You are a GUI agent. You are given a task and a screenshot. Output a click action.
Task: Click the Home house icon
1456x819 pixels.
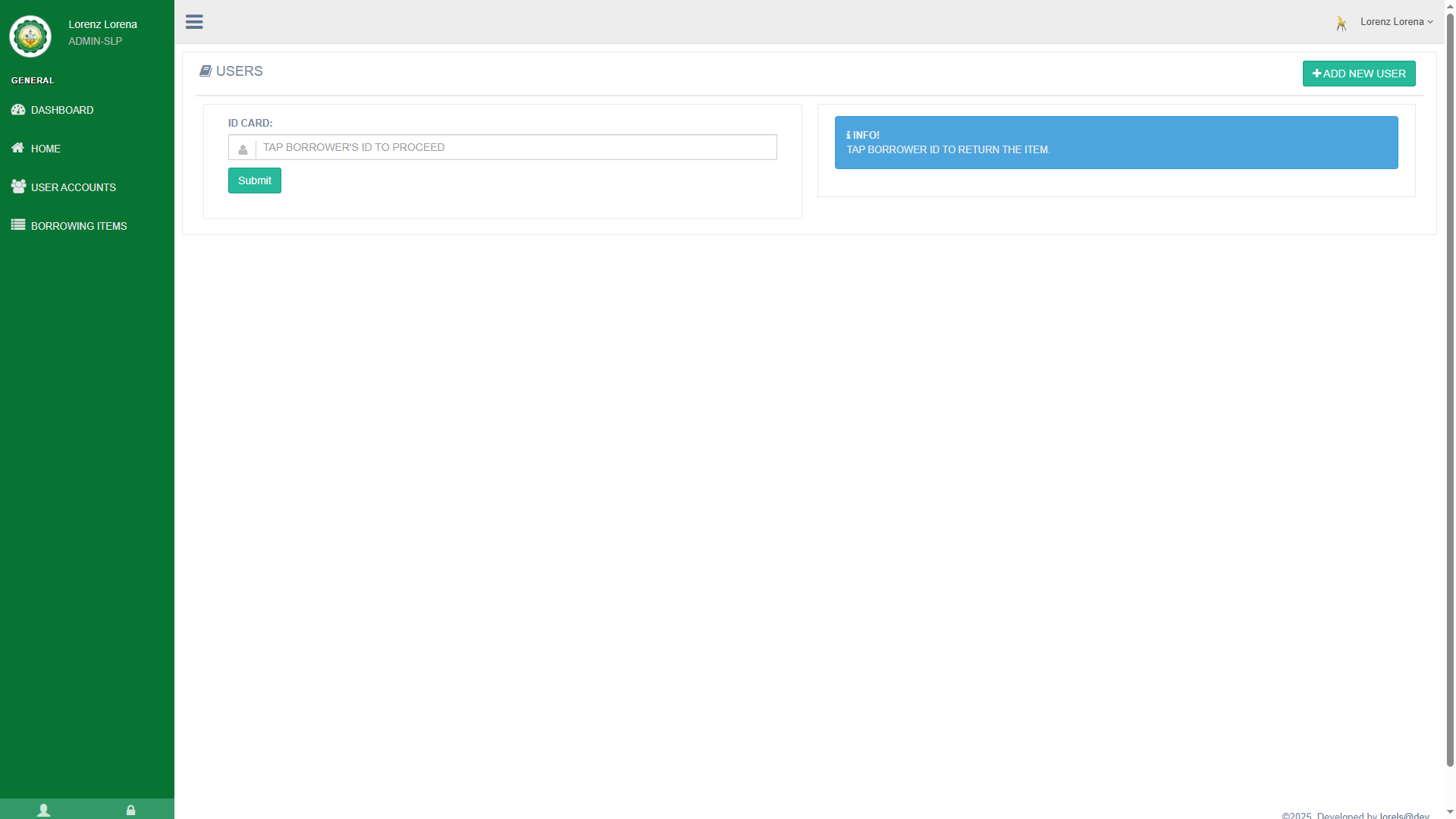pos(17,148)
